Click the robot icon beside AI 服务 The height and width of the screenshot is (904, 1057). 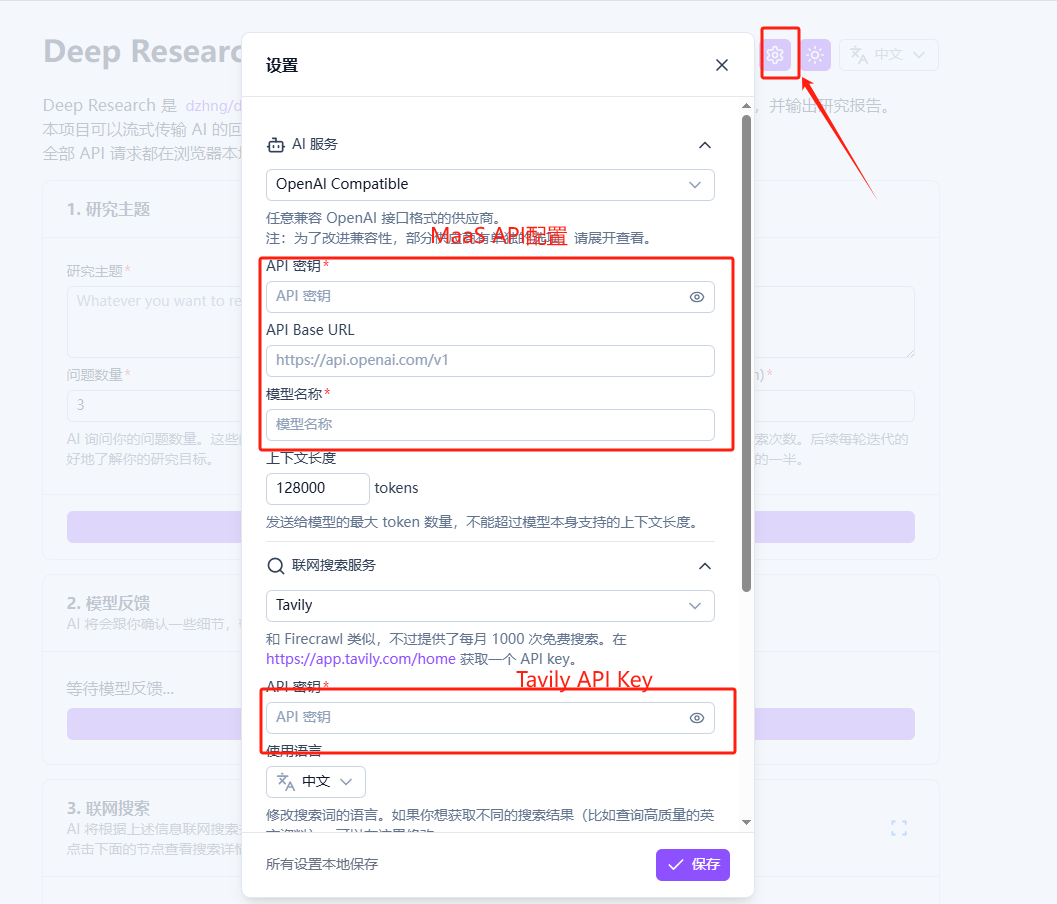coord(276,145)
